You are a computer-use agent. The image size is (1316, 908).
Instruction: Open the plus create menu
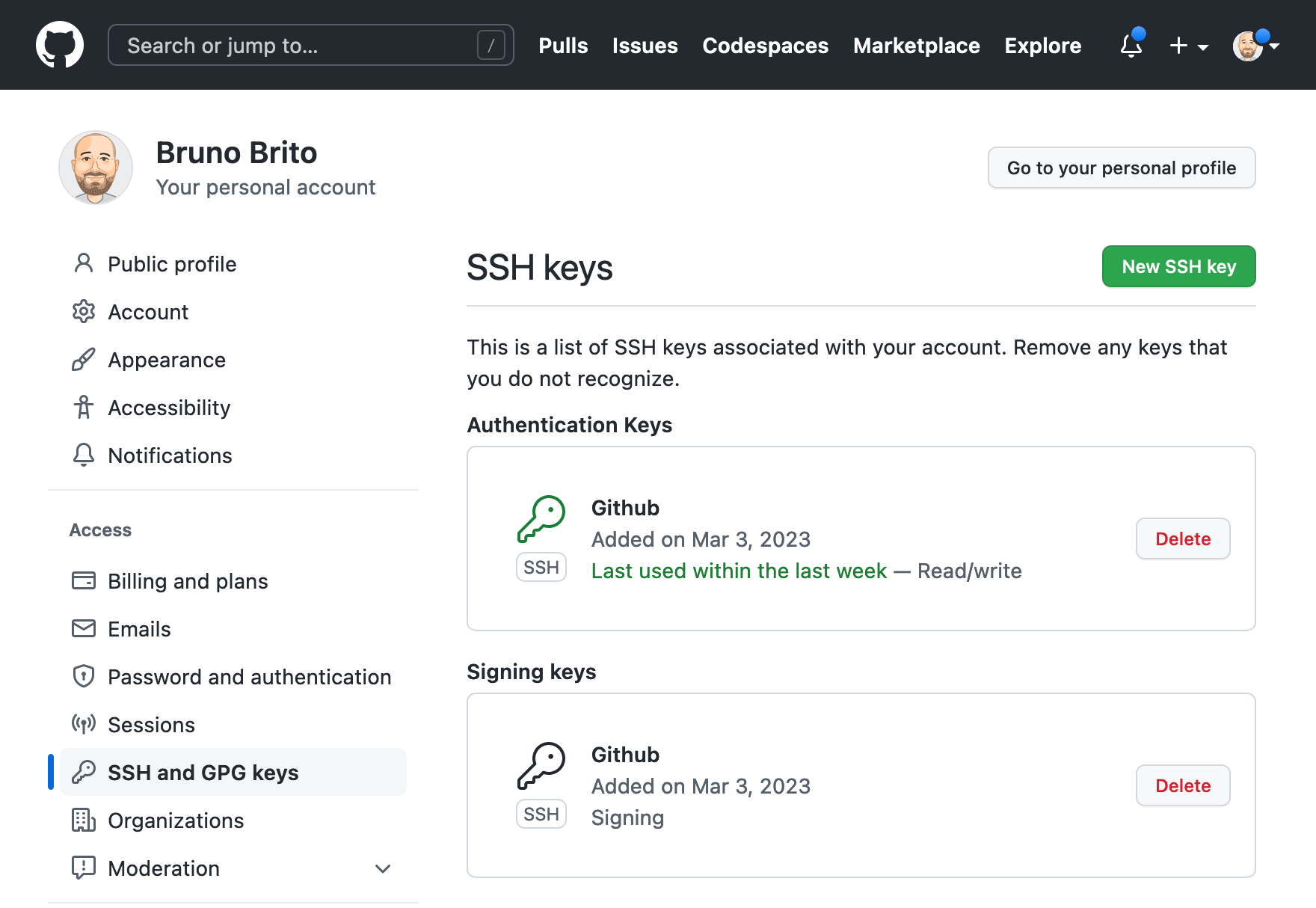(1178, 46)
